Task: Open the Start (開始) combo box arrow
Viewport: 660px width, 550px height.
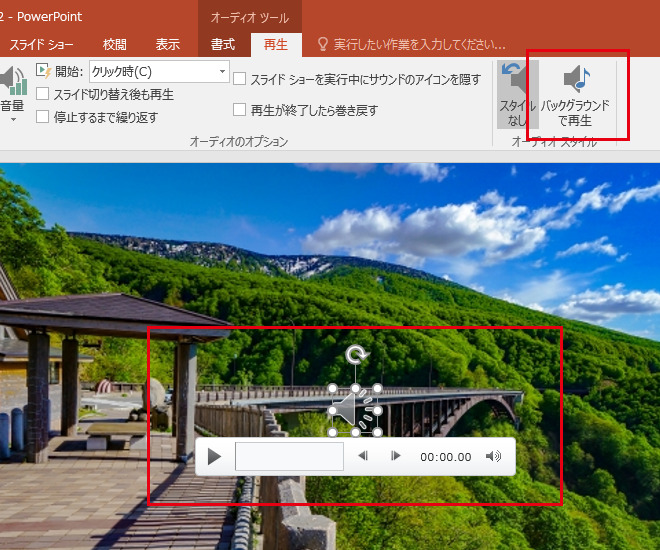Action: [223, 71]
